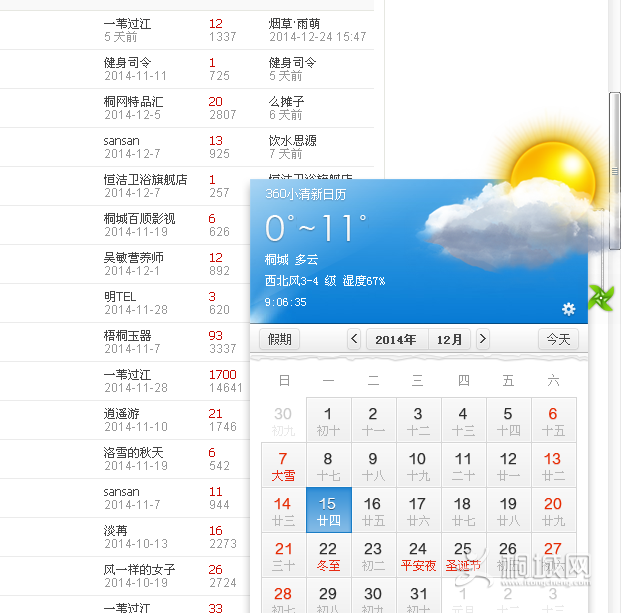Select December 7 大雪 date

pos(283,465)
